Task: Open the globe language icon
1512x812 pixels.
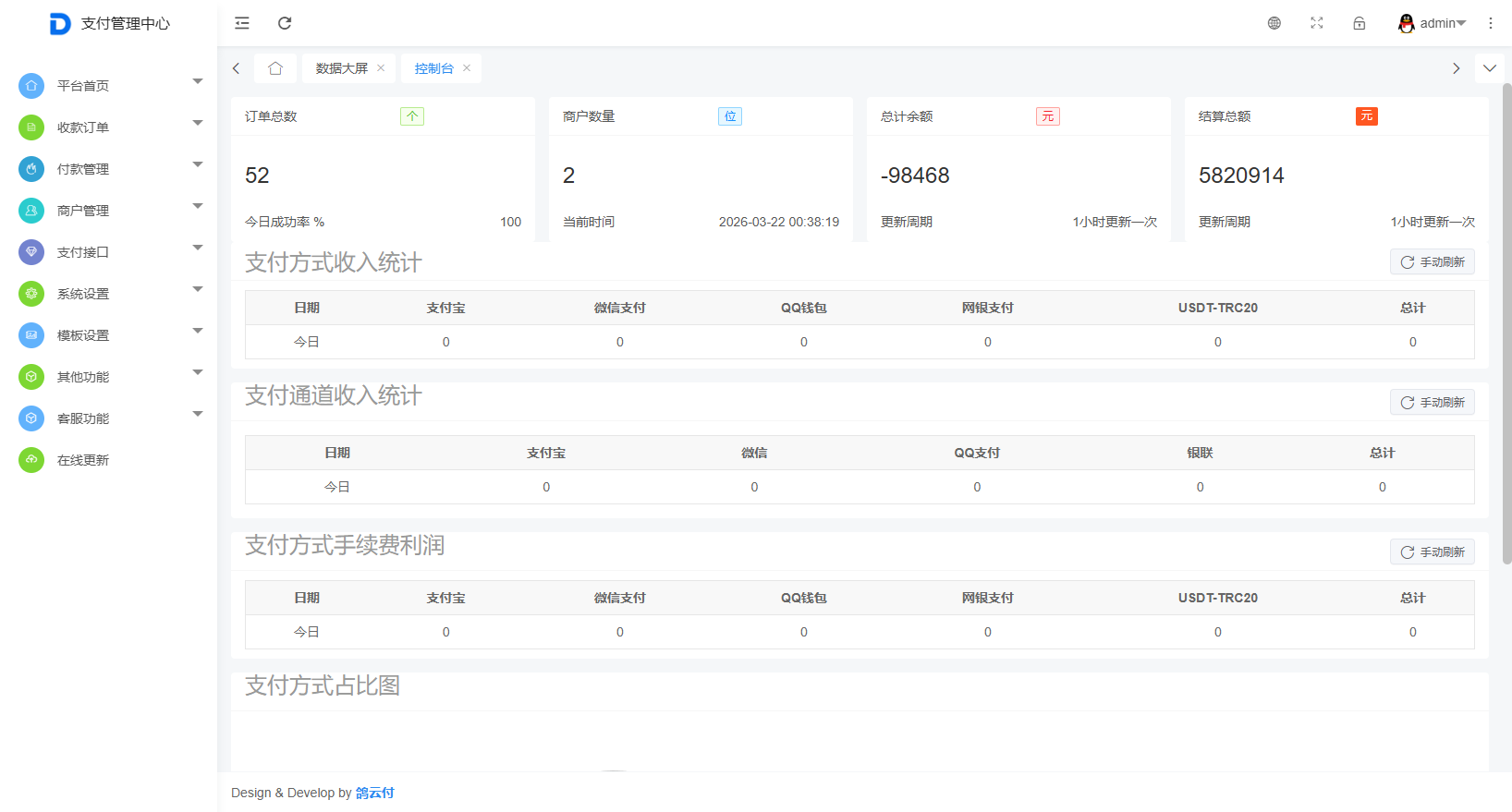Action: (1274, 23)
